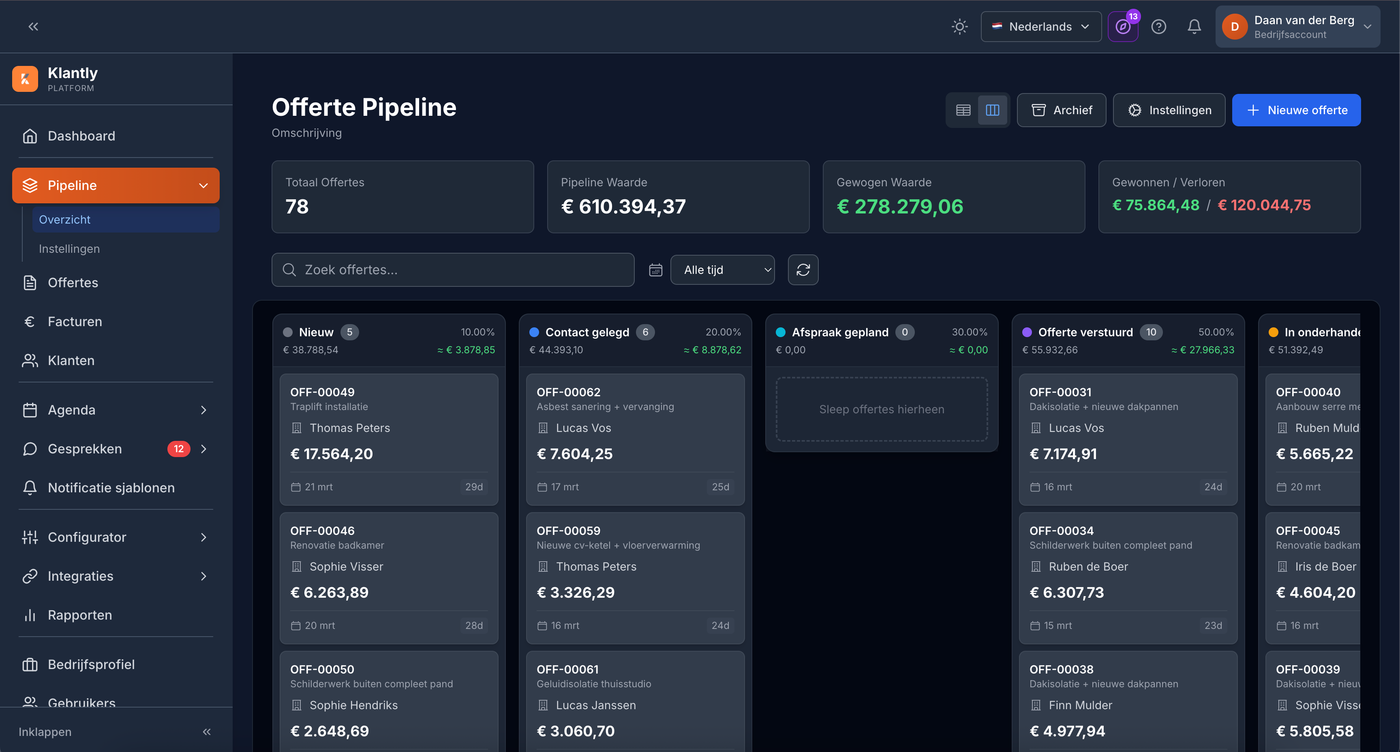The width and height of the screenshot is (1400, 752).
Task: Select Overzicht under Pipeline
Action: point(65,219)
